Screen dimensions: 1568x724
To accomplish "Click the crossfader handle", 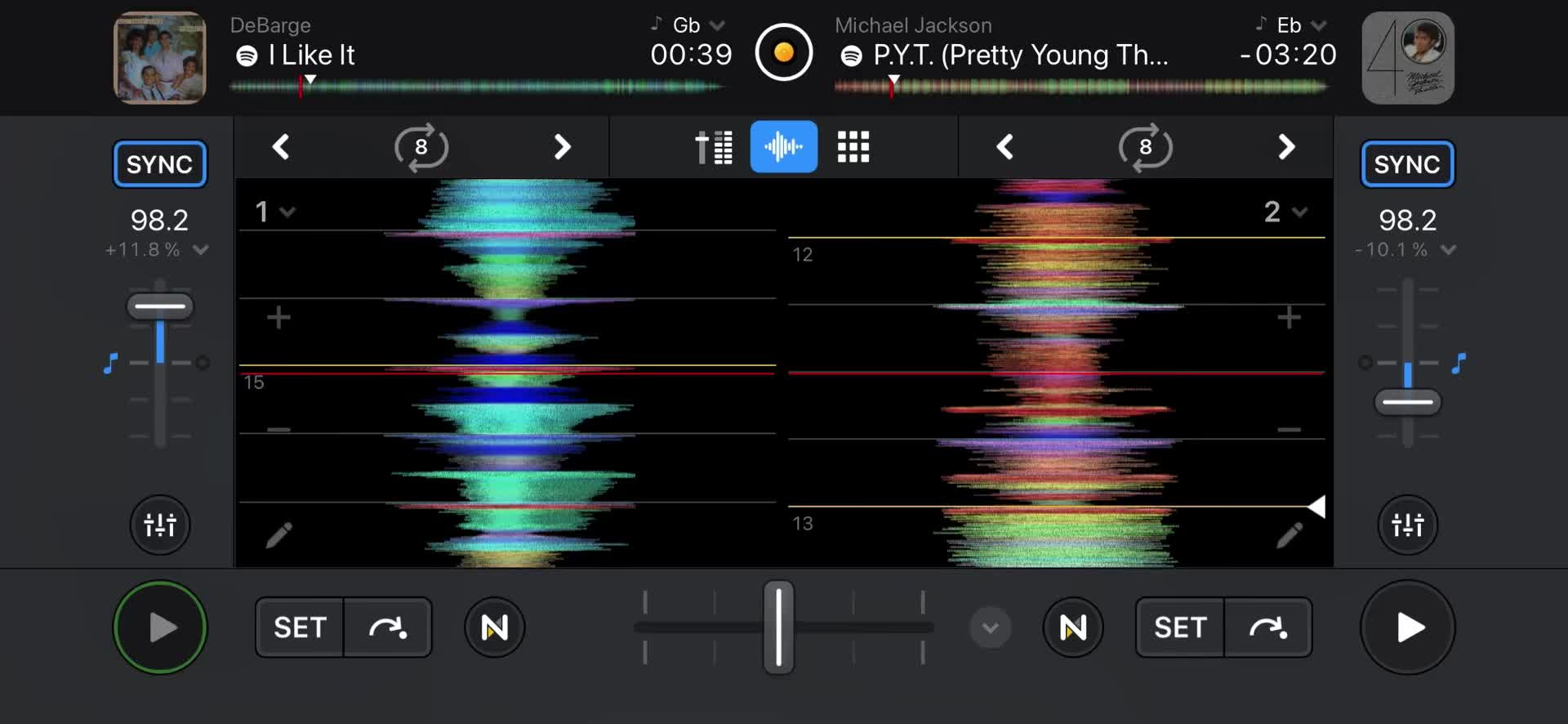I will 778,628.
